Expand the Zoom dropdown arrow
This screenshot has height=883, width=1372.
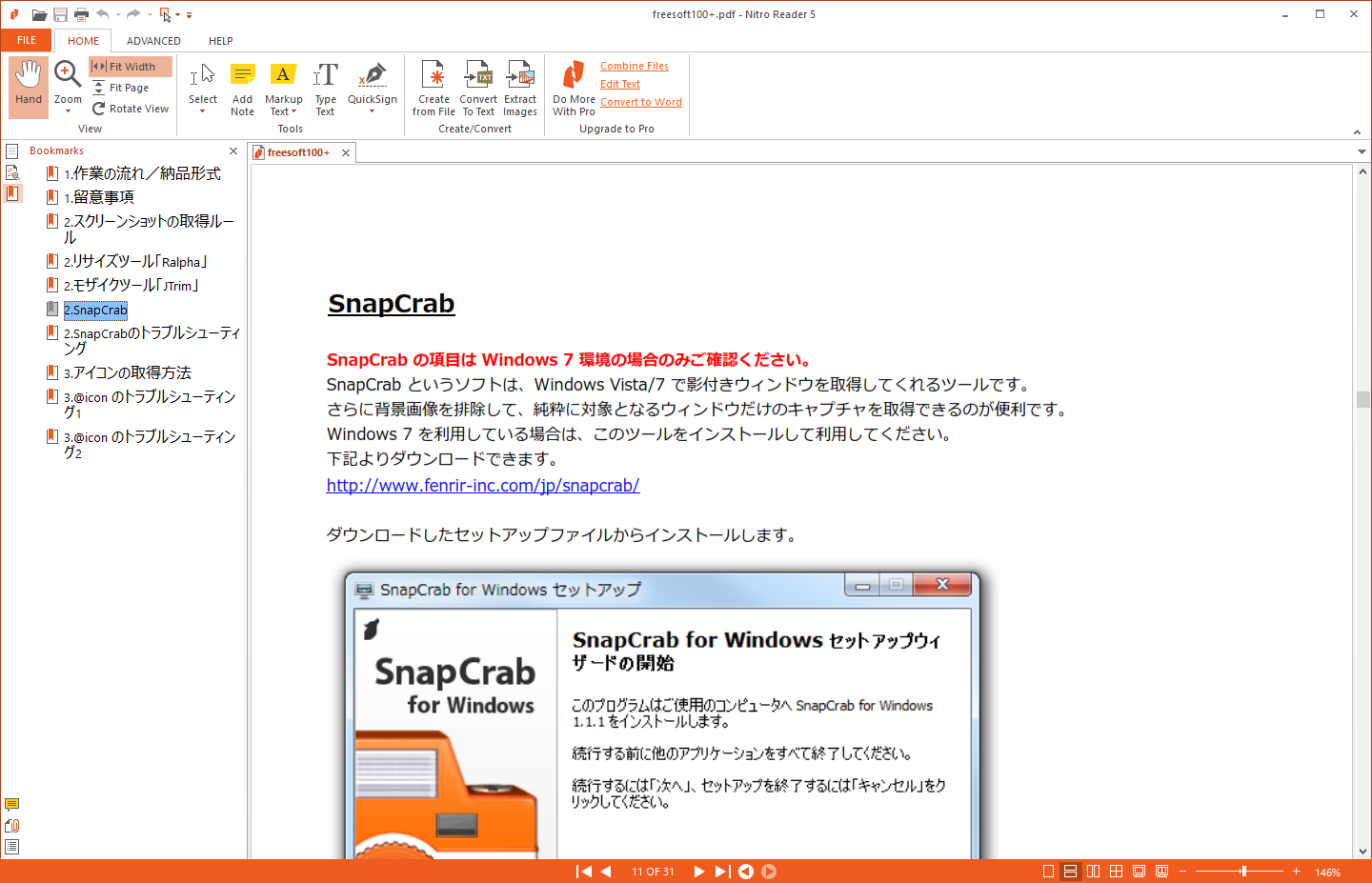click(x=68, y=111)
